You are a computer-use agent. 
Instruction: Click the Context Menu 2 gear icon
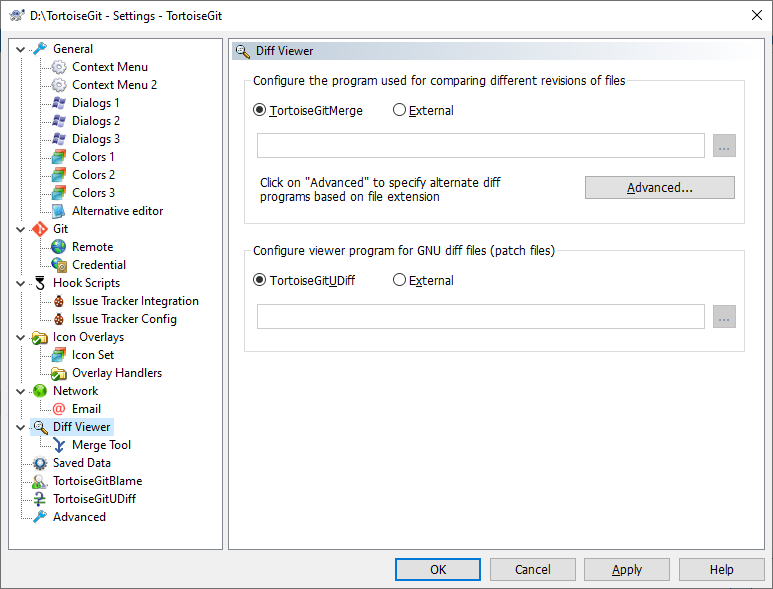click(x=59, y=85)
